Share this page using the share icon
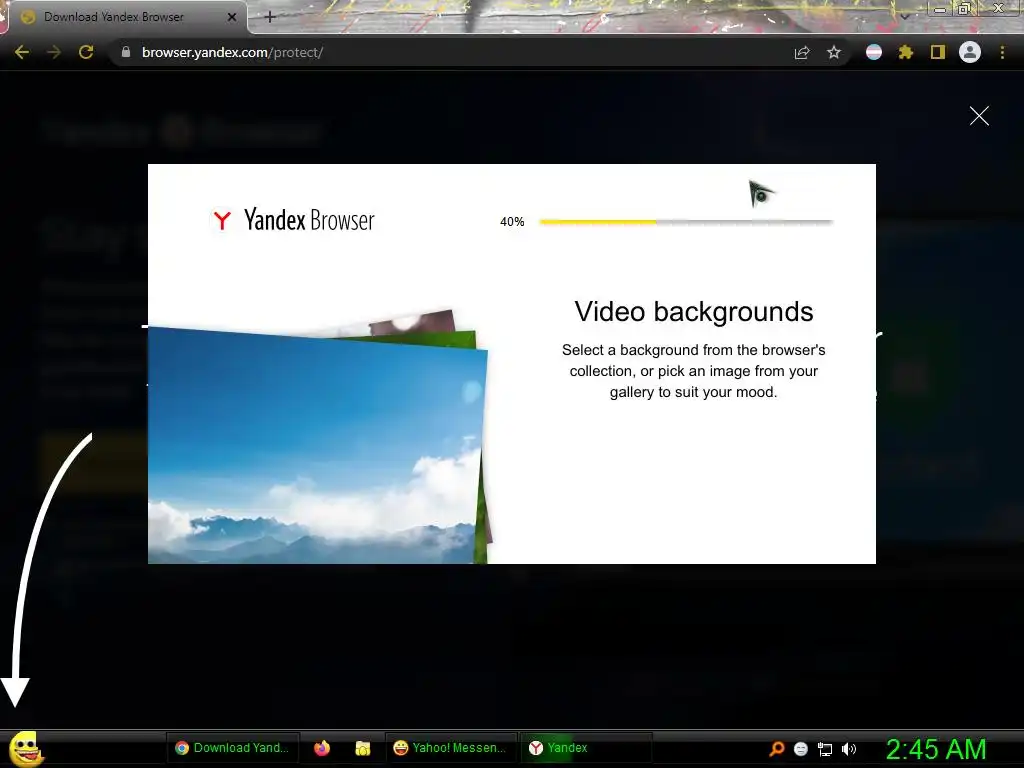 pyautogui.click(x=802, y=52)
